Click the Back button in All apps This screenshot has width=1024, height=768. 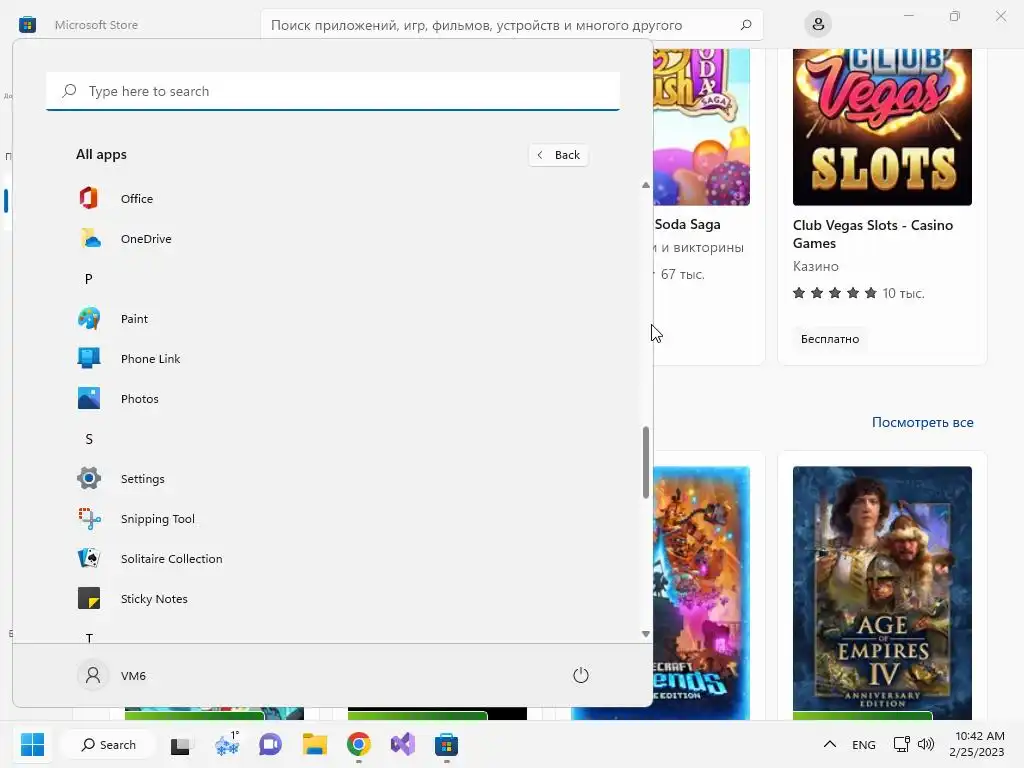558,155
